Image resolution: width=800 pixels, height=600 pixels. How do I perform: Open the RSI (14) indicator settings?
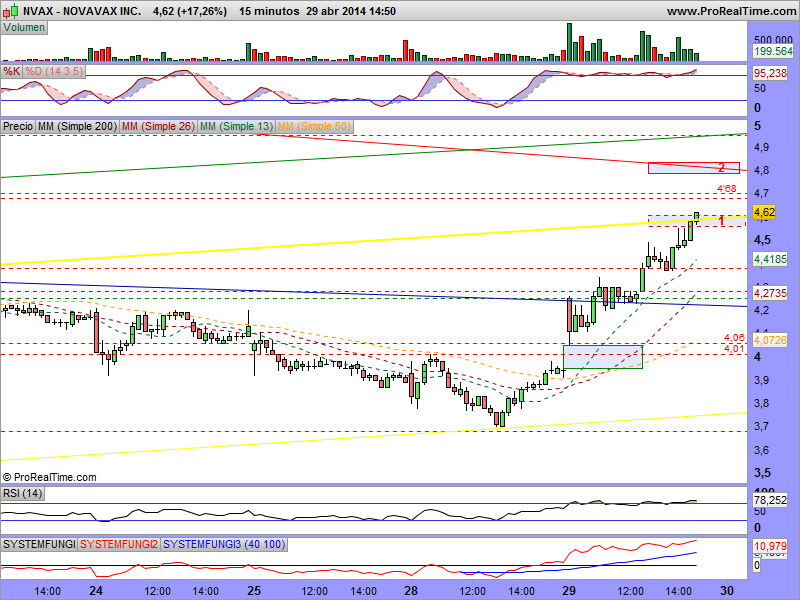click(24, 493)
